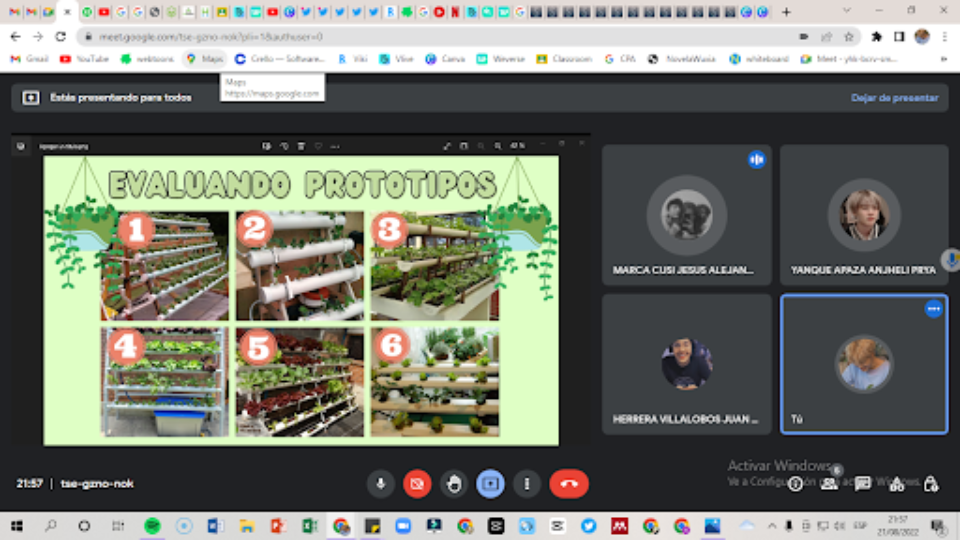Open the activities panel
Image resolution: width=960 pixels, height=540 pixels.
897,484
